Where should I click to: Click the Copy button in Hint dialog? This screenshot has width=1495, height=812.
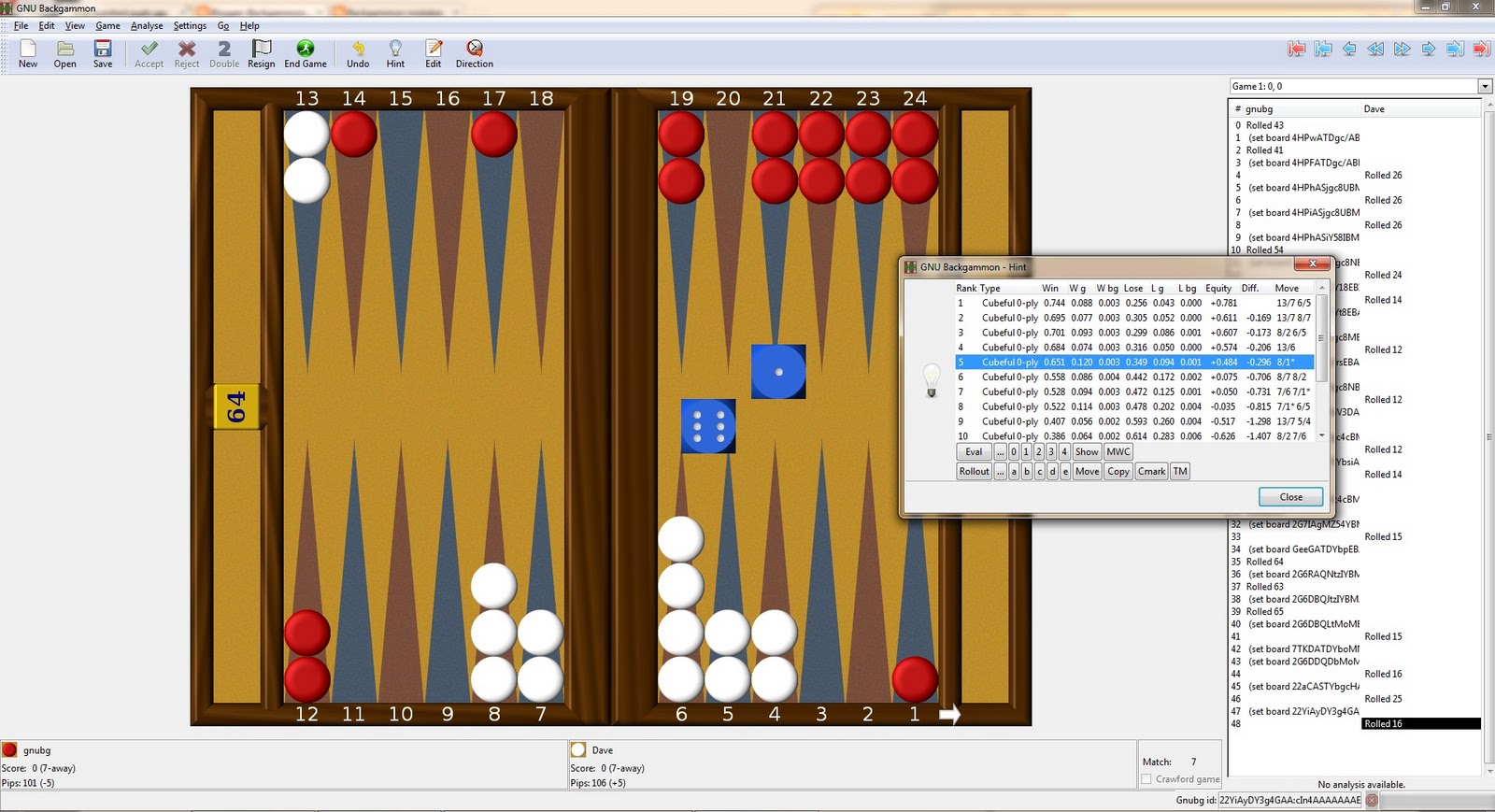click(x=1118, y=472)
